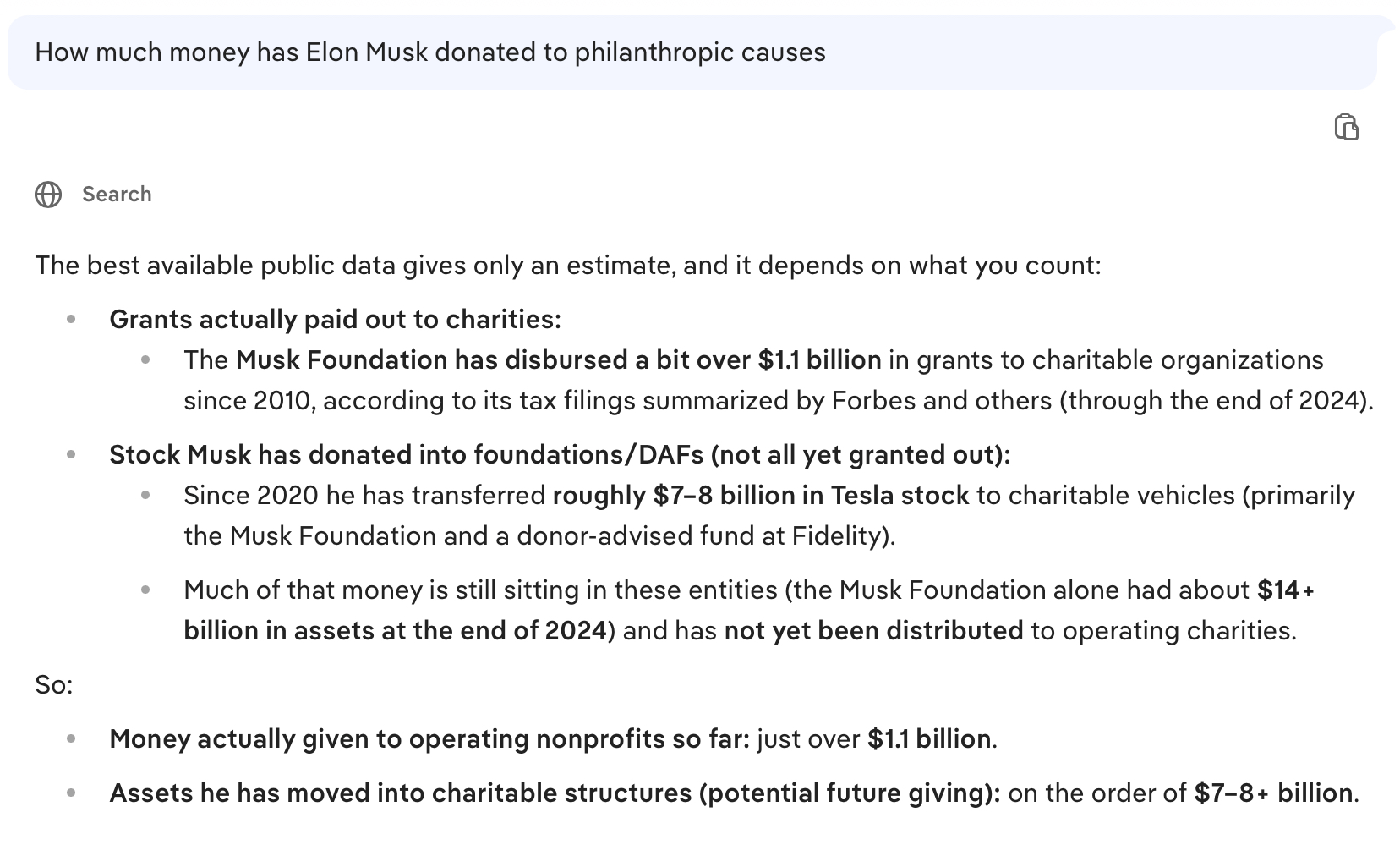Click 'through the end of 2024' parenthetical

point(1216,401)
